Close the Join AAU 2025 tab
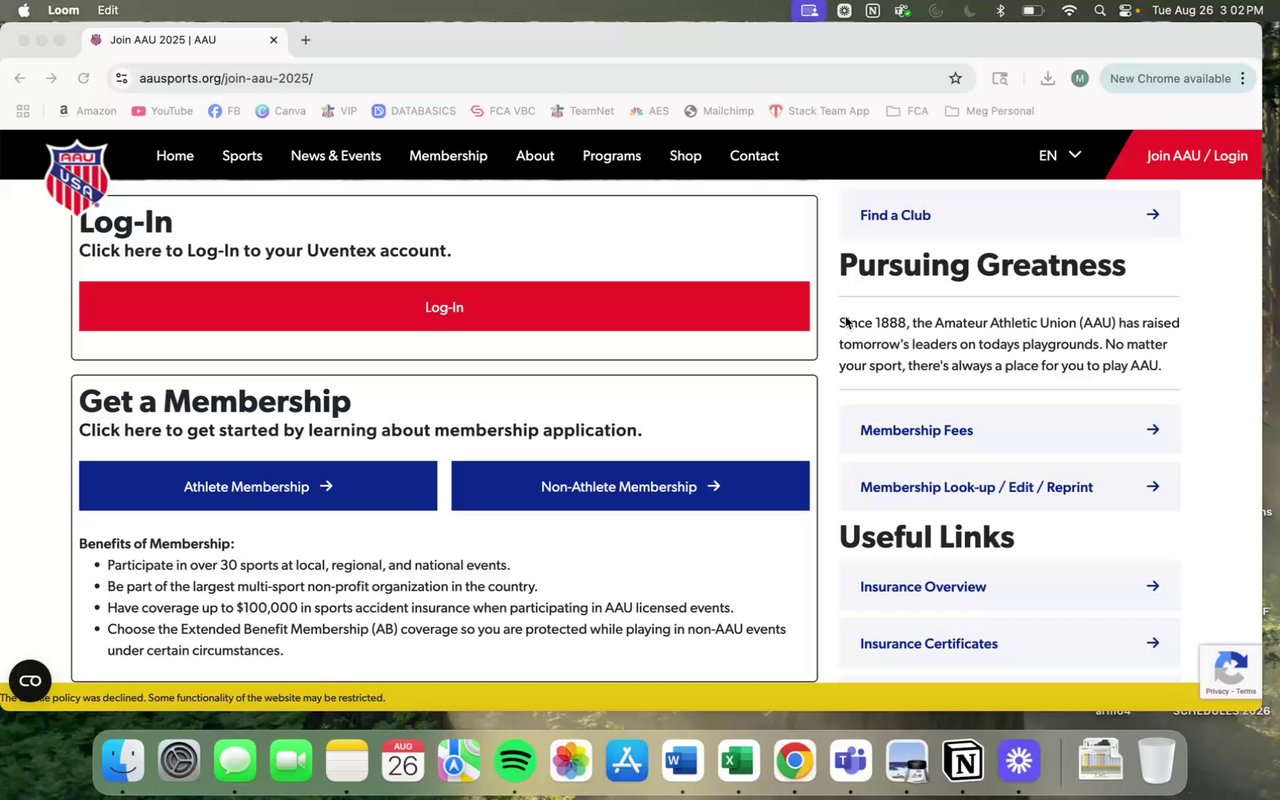 pyautogui.click(x=273, y=40)
